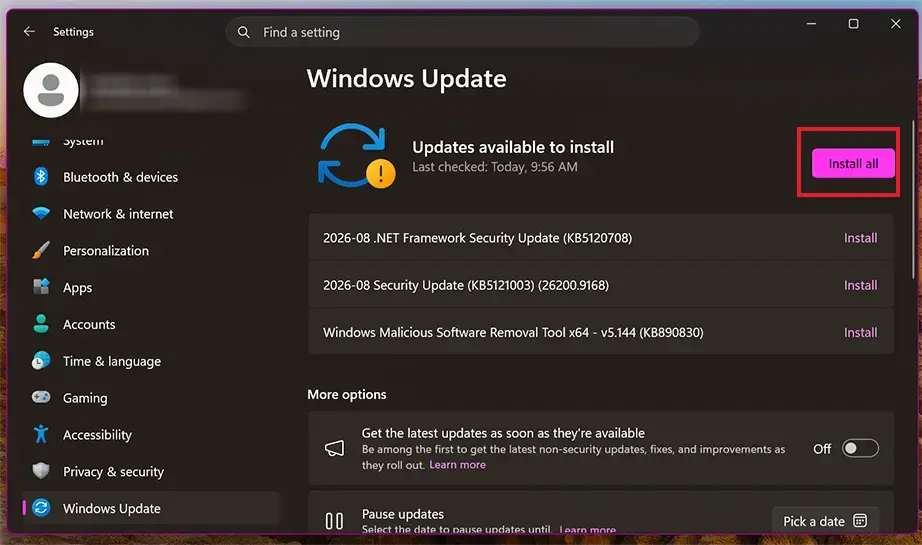Click the Accounts person icon
The image size is (922, 545).
tap(41, 324)
